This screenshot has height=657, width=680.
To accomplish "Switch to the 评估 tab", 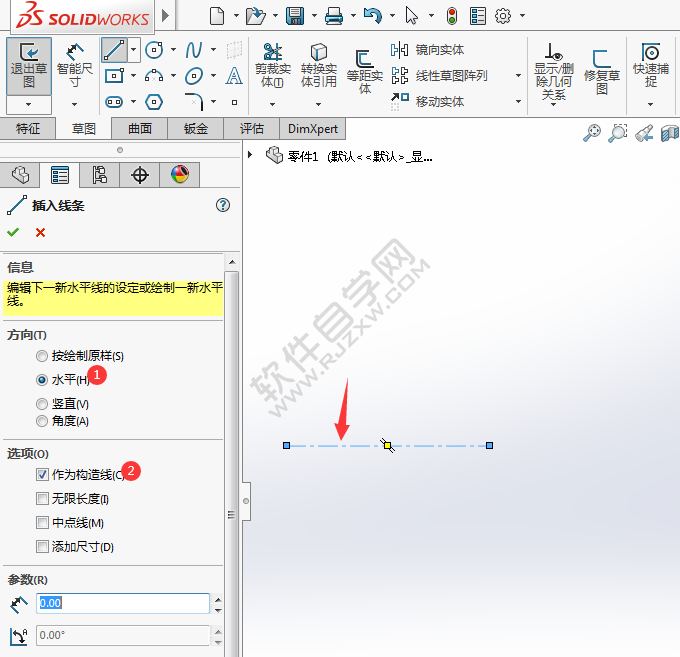I will 252,129.
